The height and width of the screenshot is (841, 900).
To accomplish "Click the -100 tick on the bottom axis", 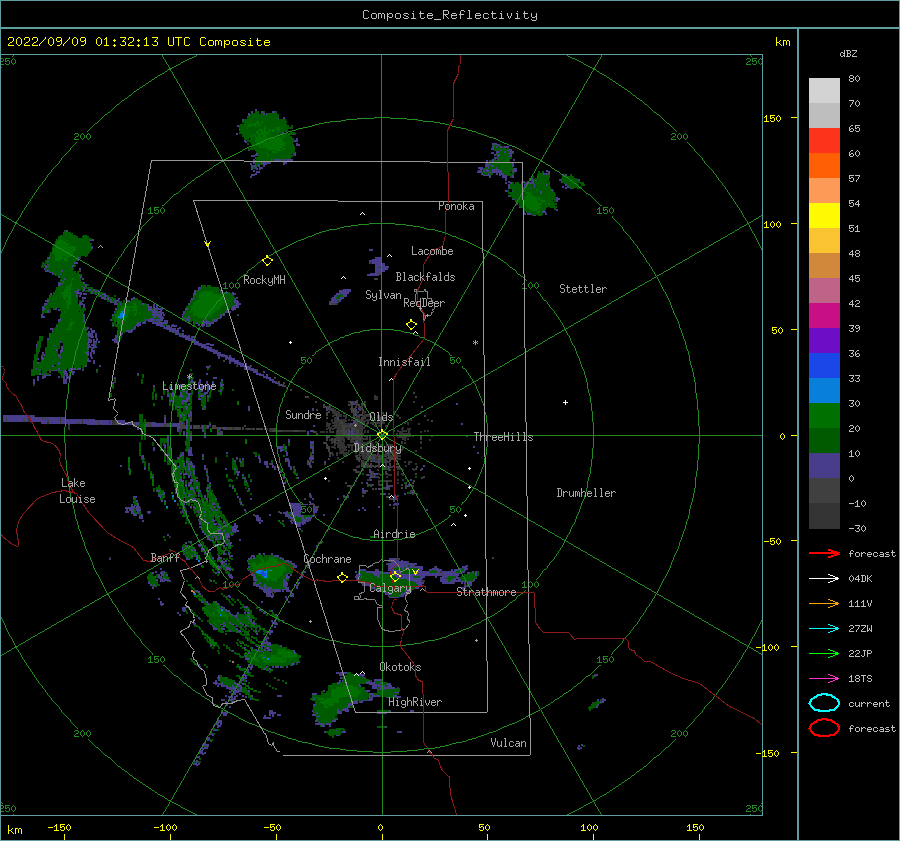I will (x=165, y=827).
